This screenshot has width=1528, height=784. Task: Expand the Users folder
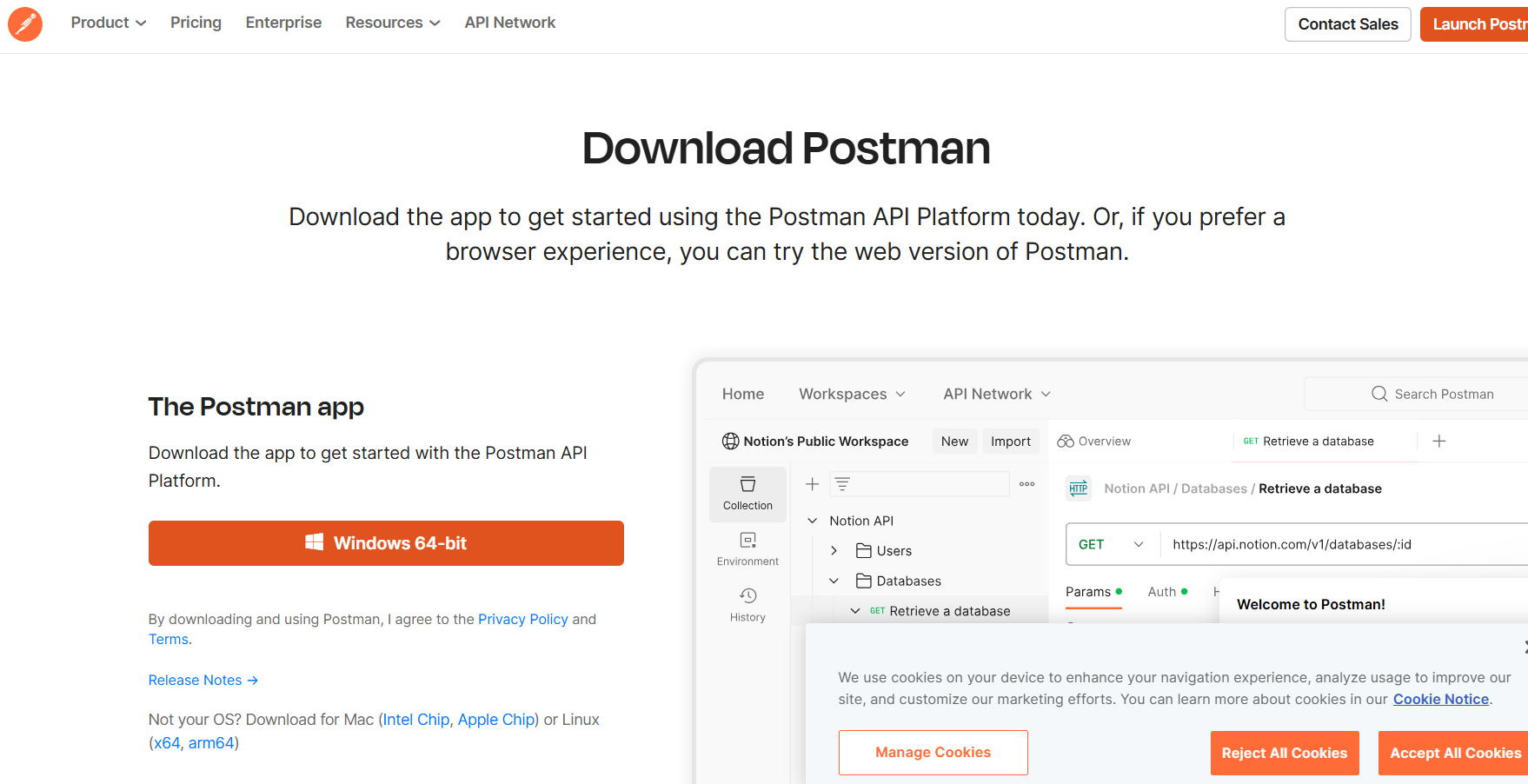point(834,551)
